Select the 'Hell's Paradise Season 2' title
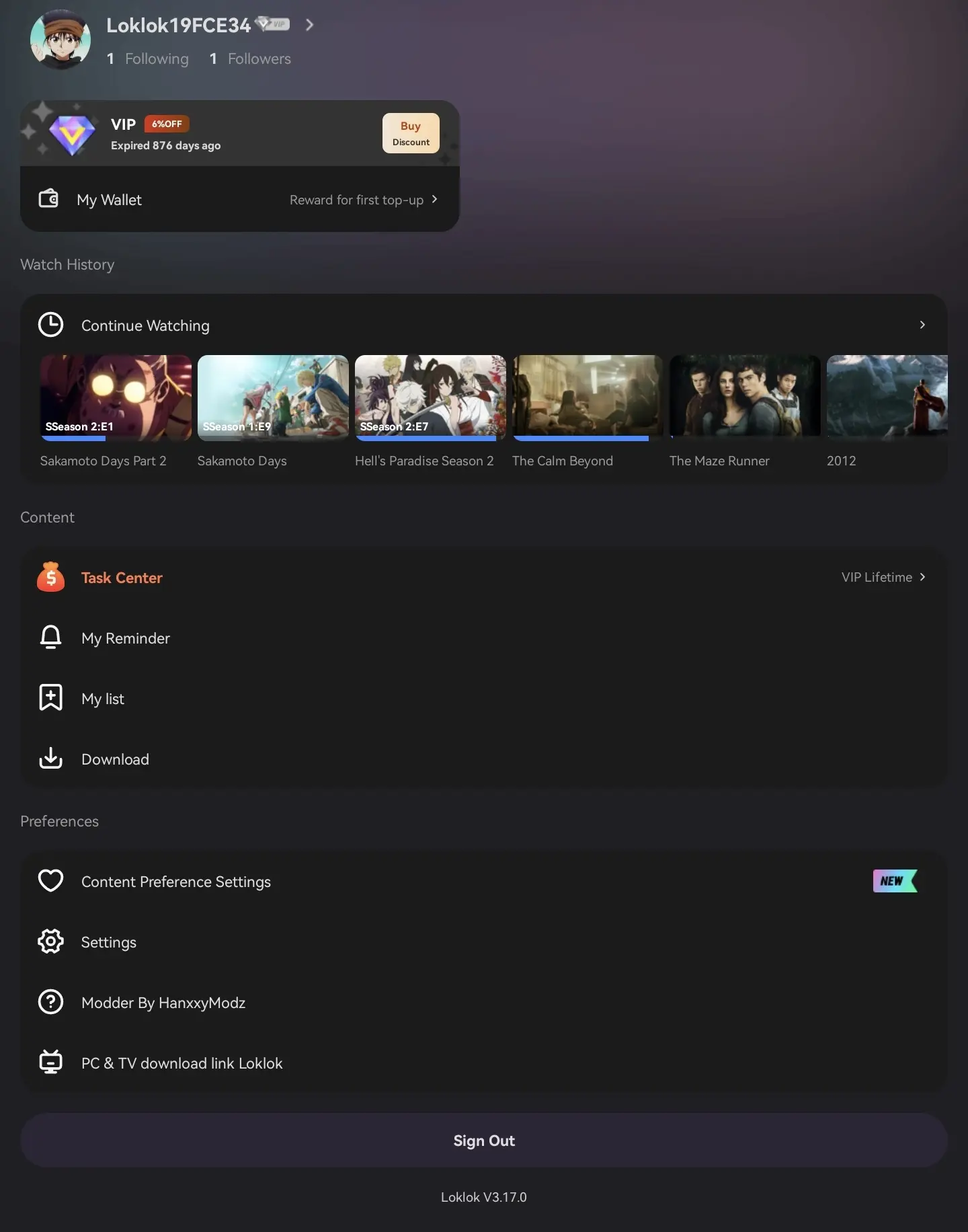This screenshot has width=968, height=1232. click(x=424, y=461)
